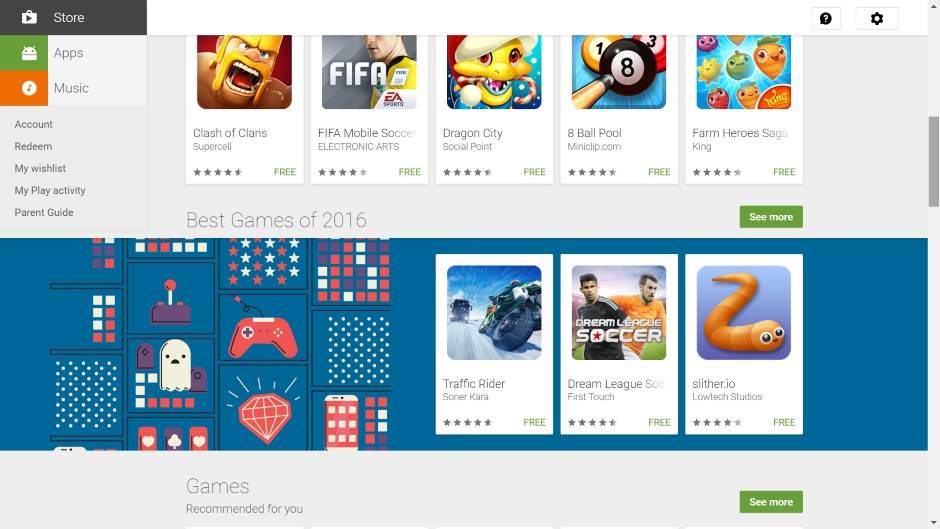940x529 pixels.
Task: Open My wishlist from sidebar
Action: tap(40, 169)
